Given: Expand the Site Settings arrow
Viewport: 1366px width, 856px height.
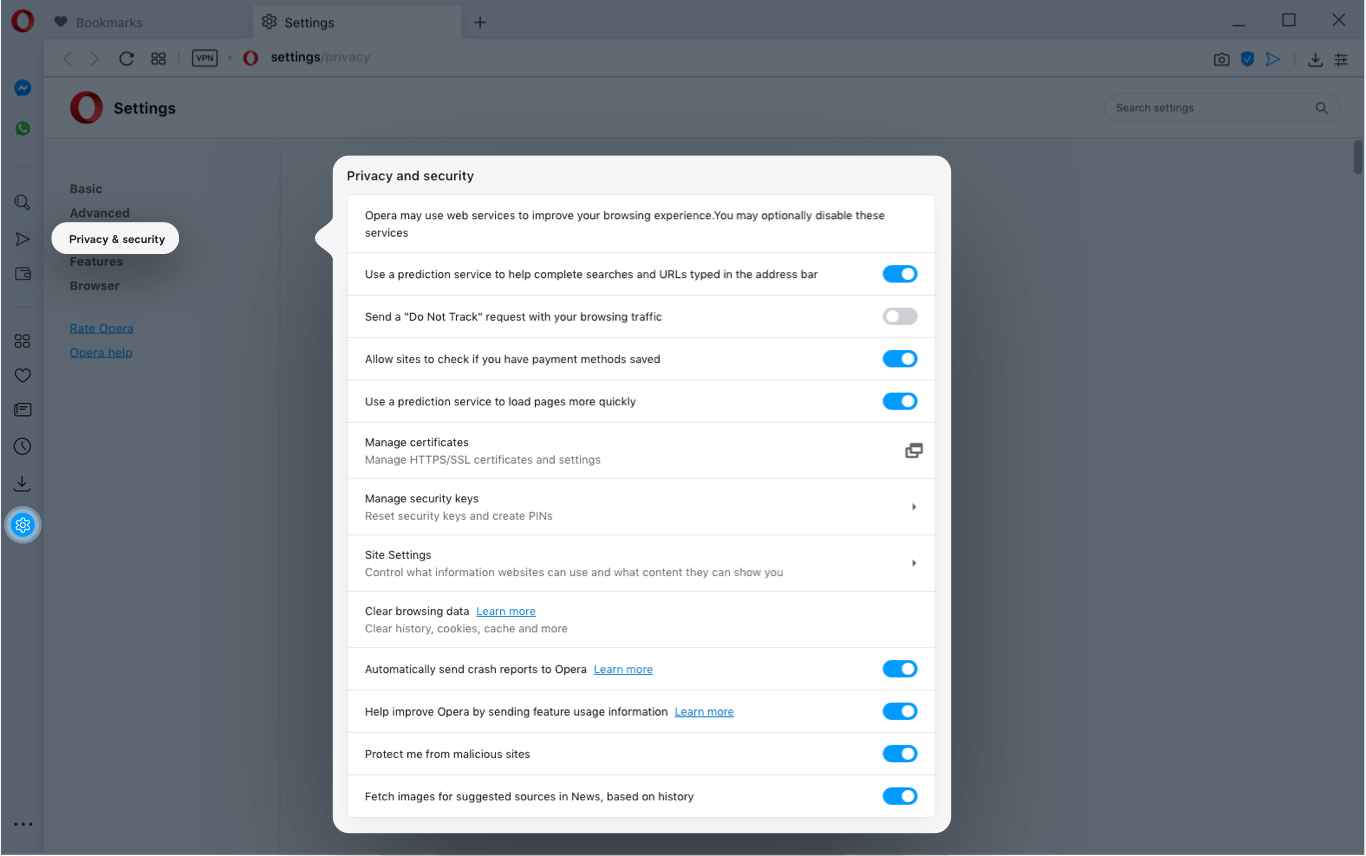Looking at the screenshot, I should point(913,563).
